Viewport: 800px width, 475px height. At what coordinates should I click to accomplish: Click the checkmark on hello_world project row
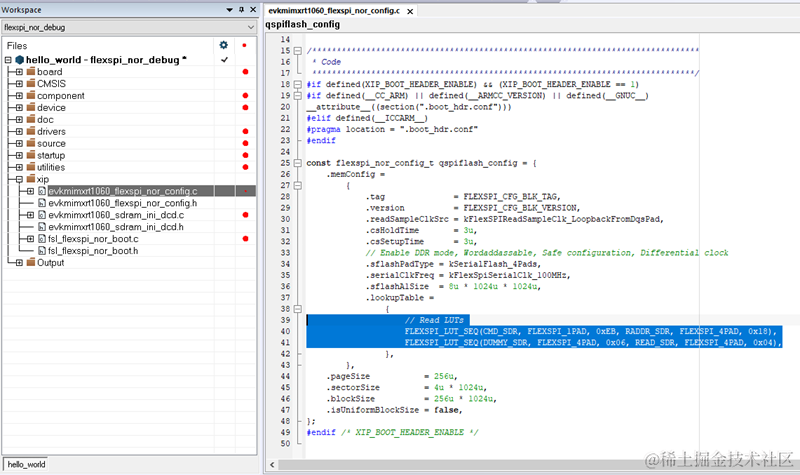coord(224,60)
